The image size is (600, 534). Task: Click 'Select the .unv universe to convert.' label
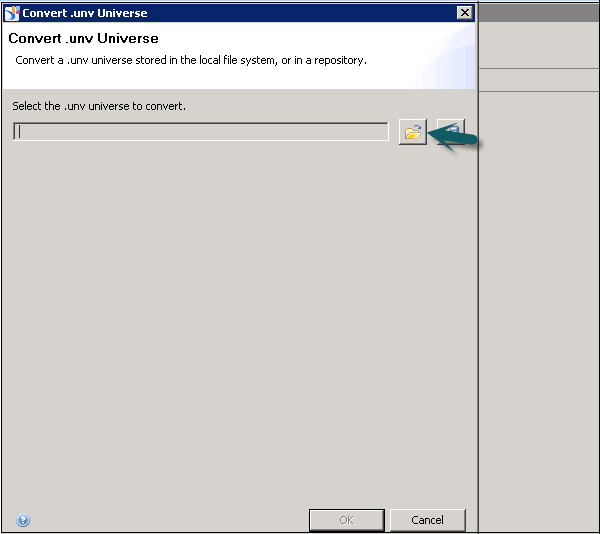pos(99,106)
